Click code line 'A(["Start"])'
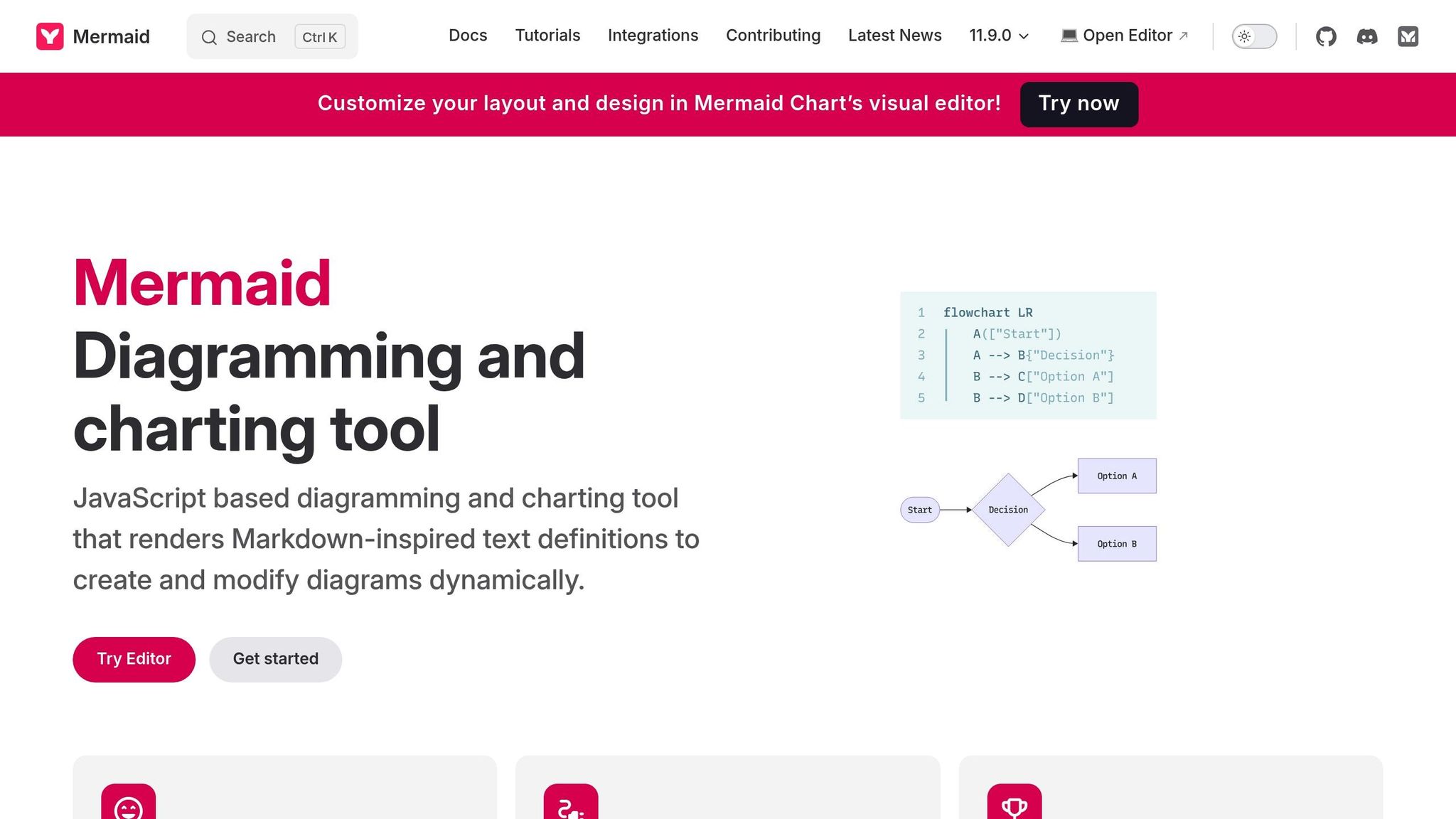The width and height of the screenshot is (1456, 819). pyautogui.click(x=1017, y=333)
